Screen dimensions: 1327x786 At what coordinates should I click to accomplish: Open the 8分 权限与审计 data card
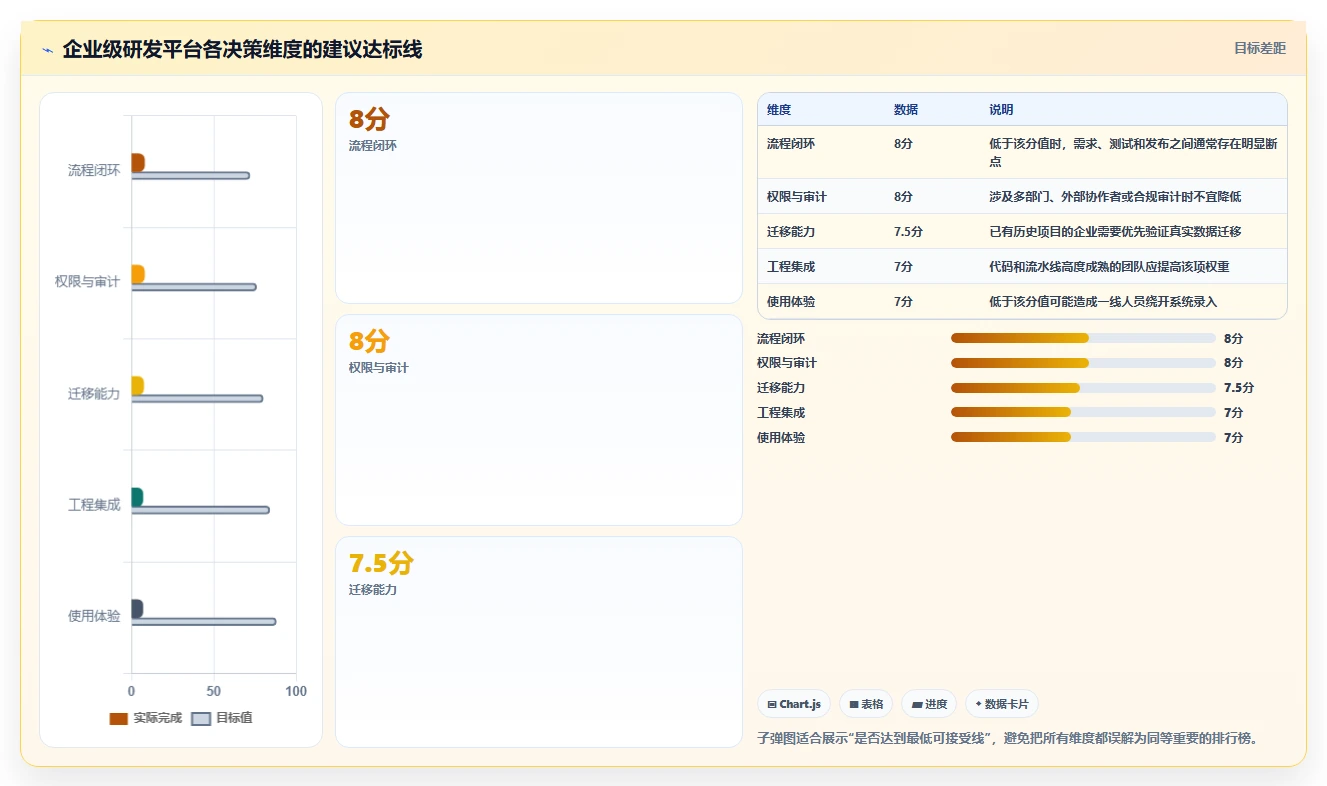539,420
